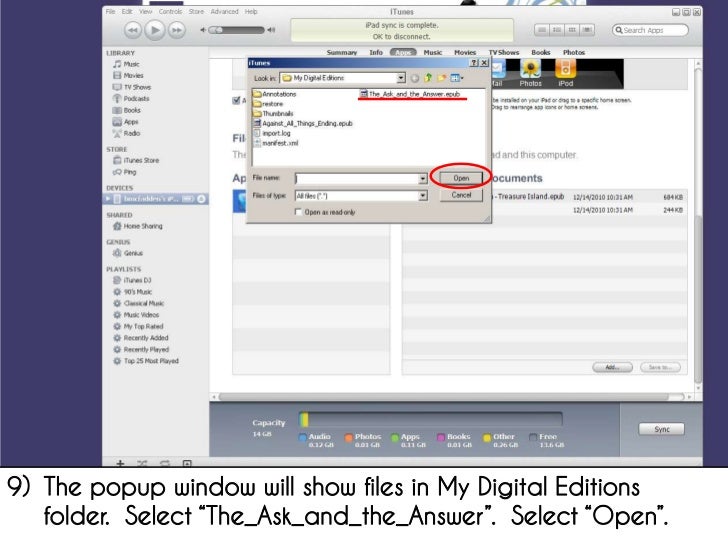Screen dimensions: 728x546
Task: Click the Apps library icon
Action: point(117,122)
